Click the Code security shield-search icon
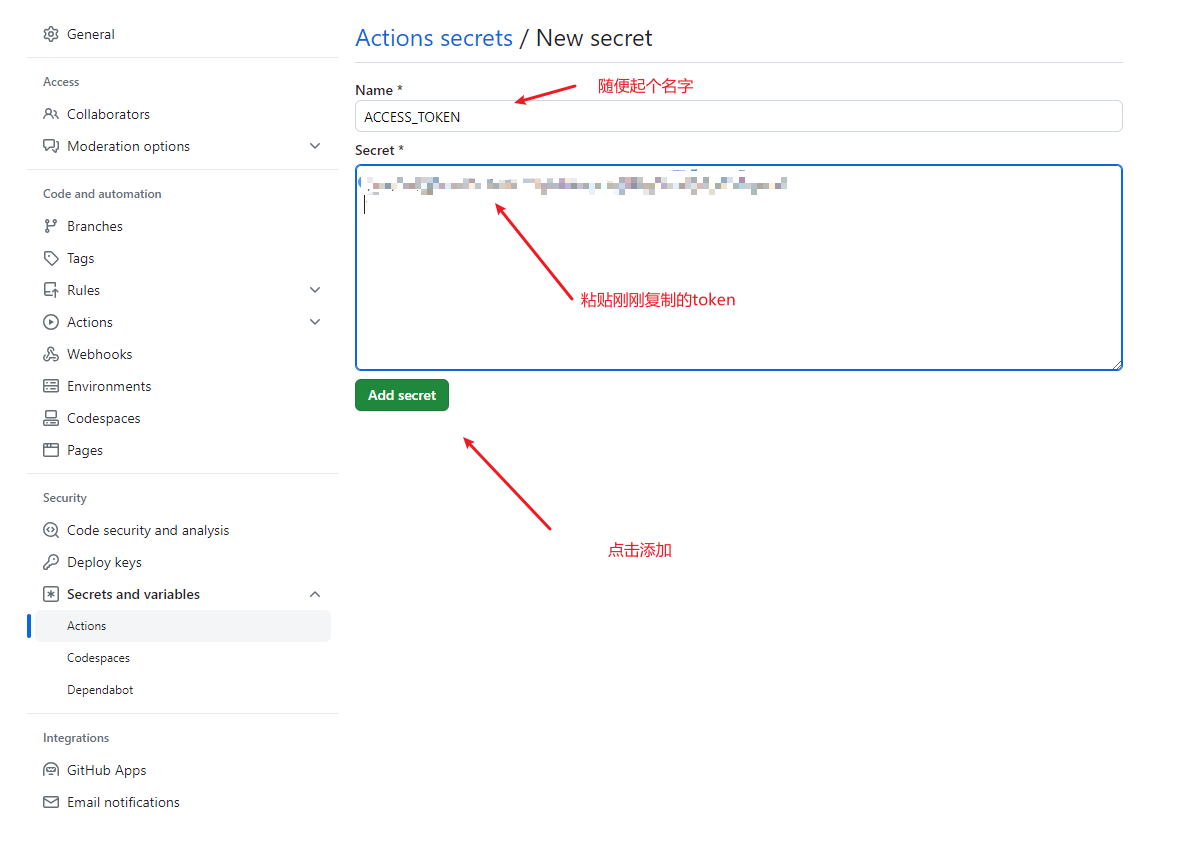Screen dimensions: 1183x844 [x=51, y=530]
